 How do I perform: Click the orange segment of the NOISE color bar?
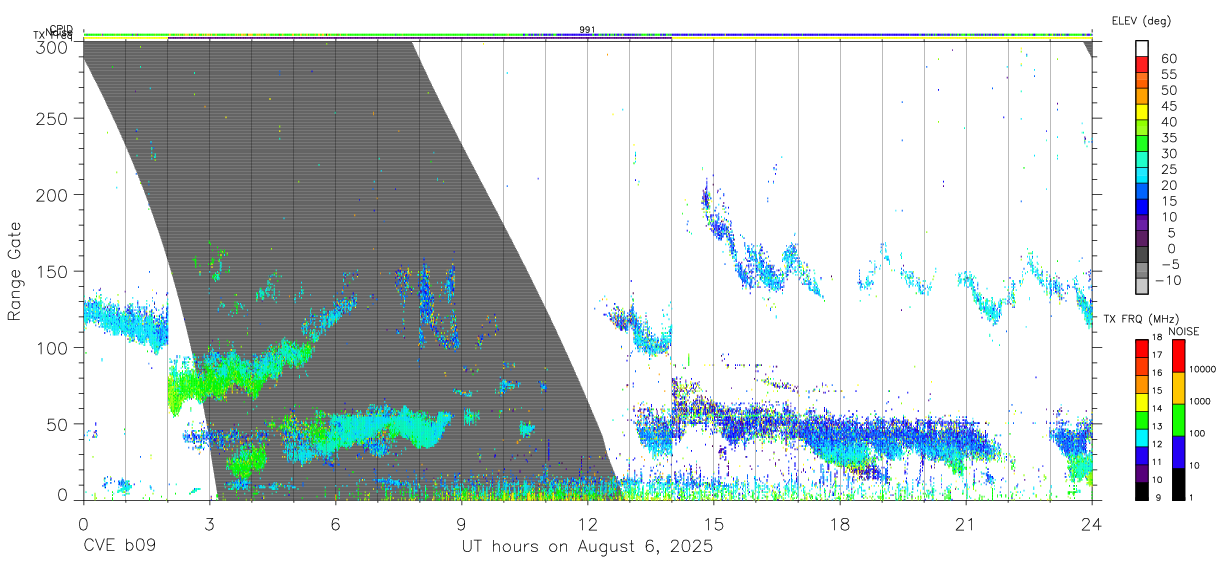click(x=1178, y=388)
